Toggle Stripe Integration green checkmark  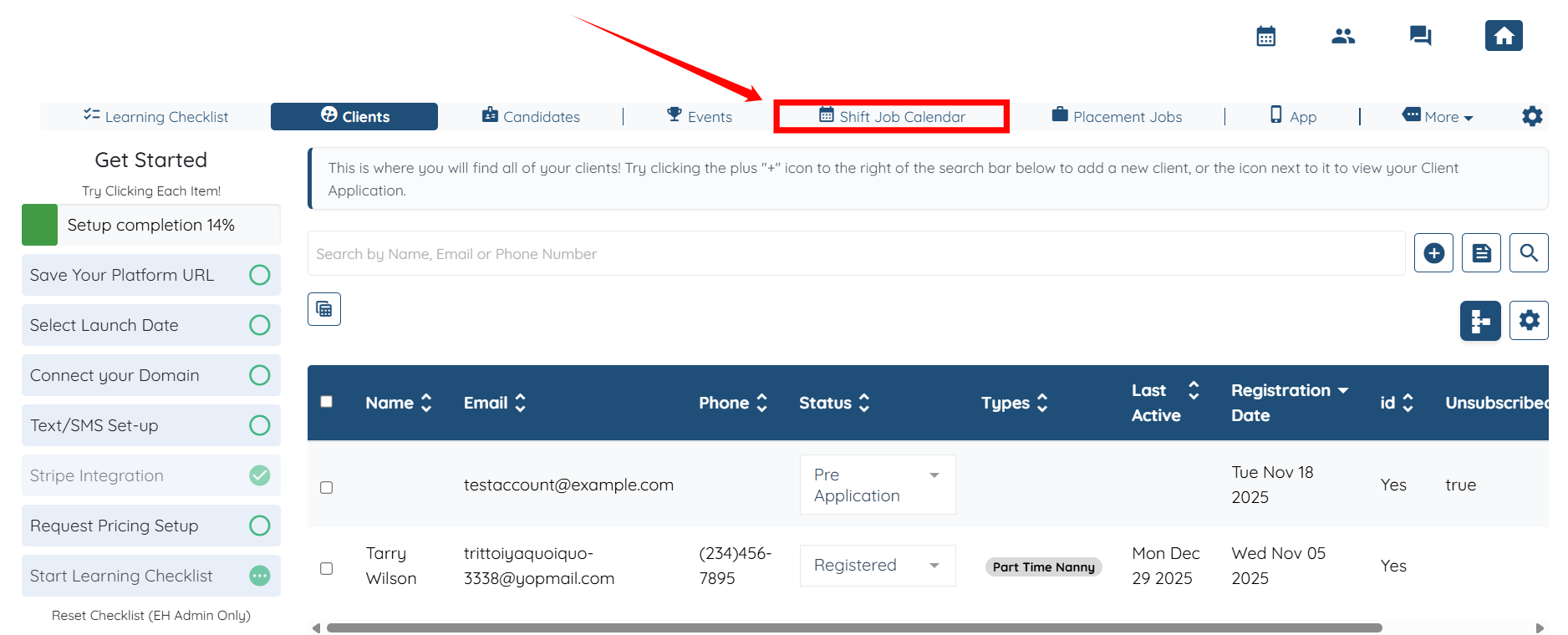[260, 475]
